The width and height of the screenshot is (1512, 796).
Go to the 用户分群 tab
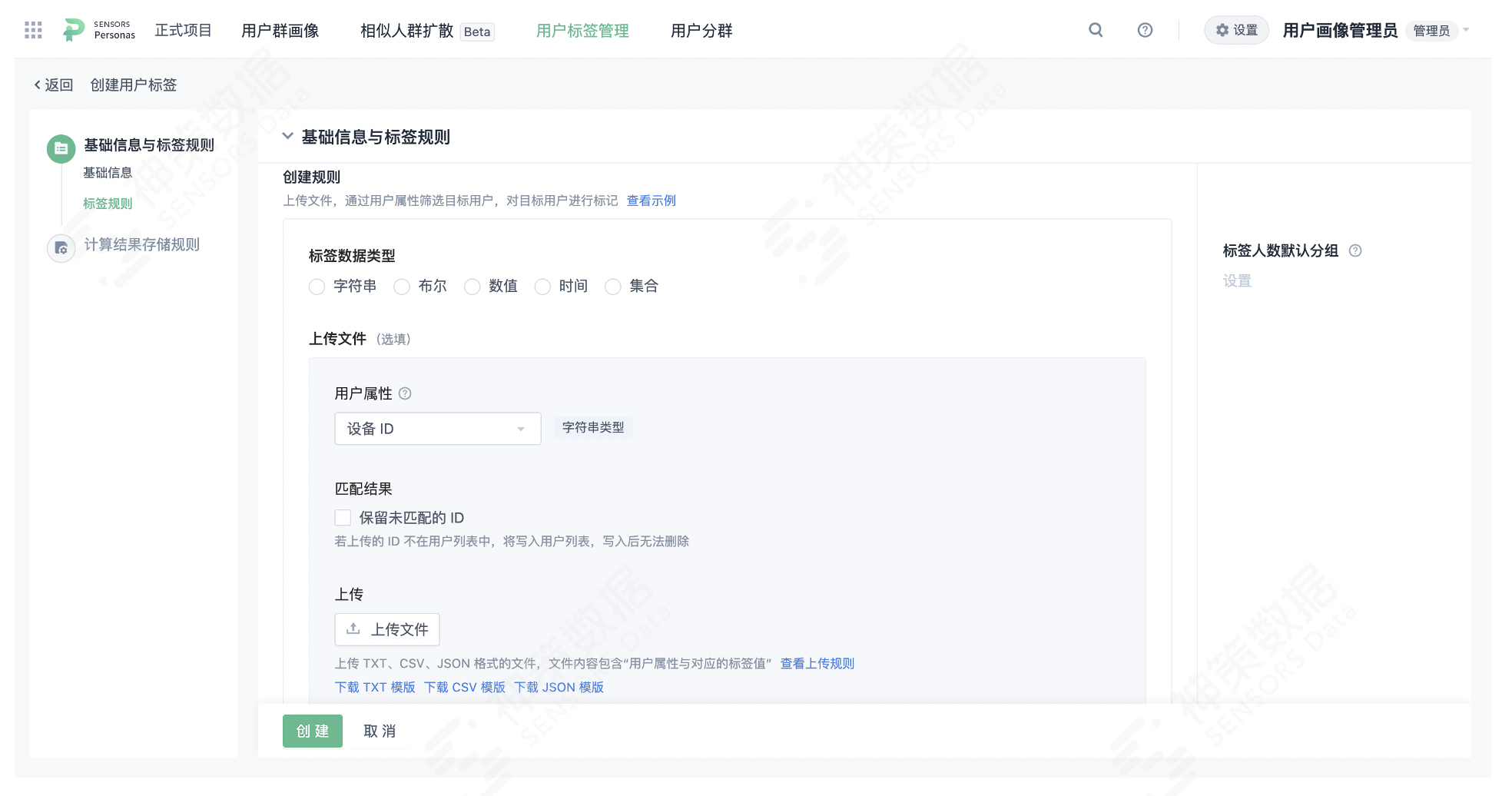coord(701,30)
